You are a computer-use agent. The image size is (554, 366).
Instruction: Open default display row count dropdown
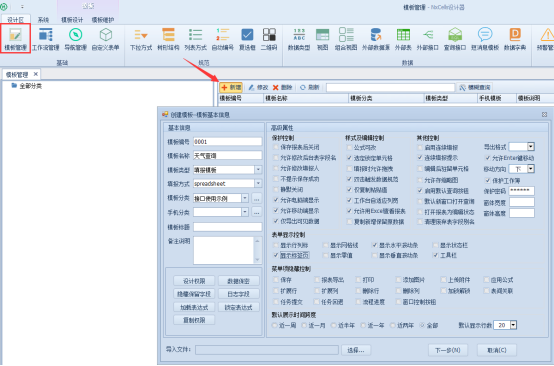click(x=513, y=325)
